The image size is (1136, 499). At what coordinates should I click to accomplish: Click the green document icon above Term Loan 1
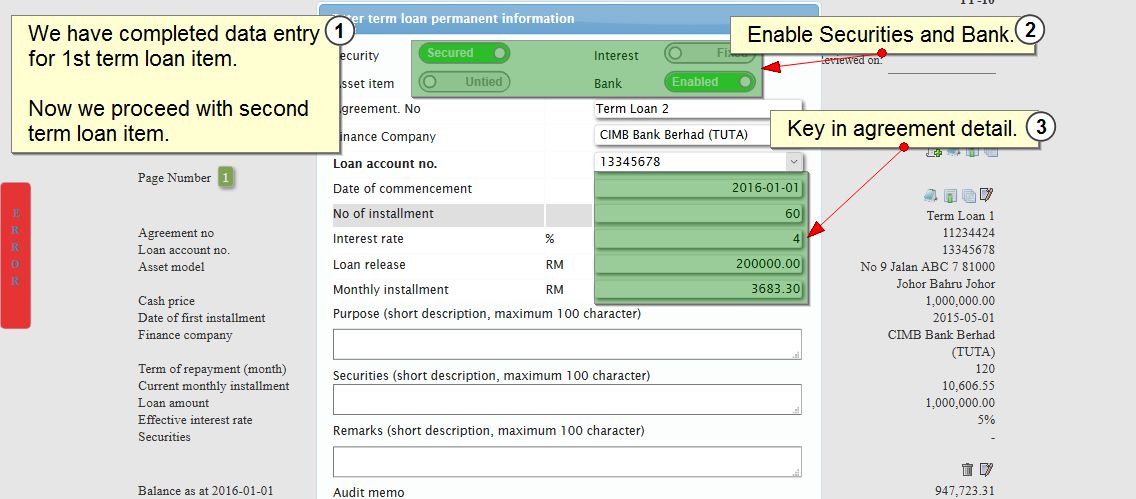coord(950,195)
